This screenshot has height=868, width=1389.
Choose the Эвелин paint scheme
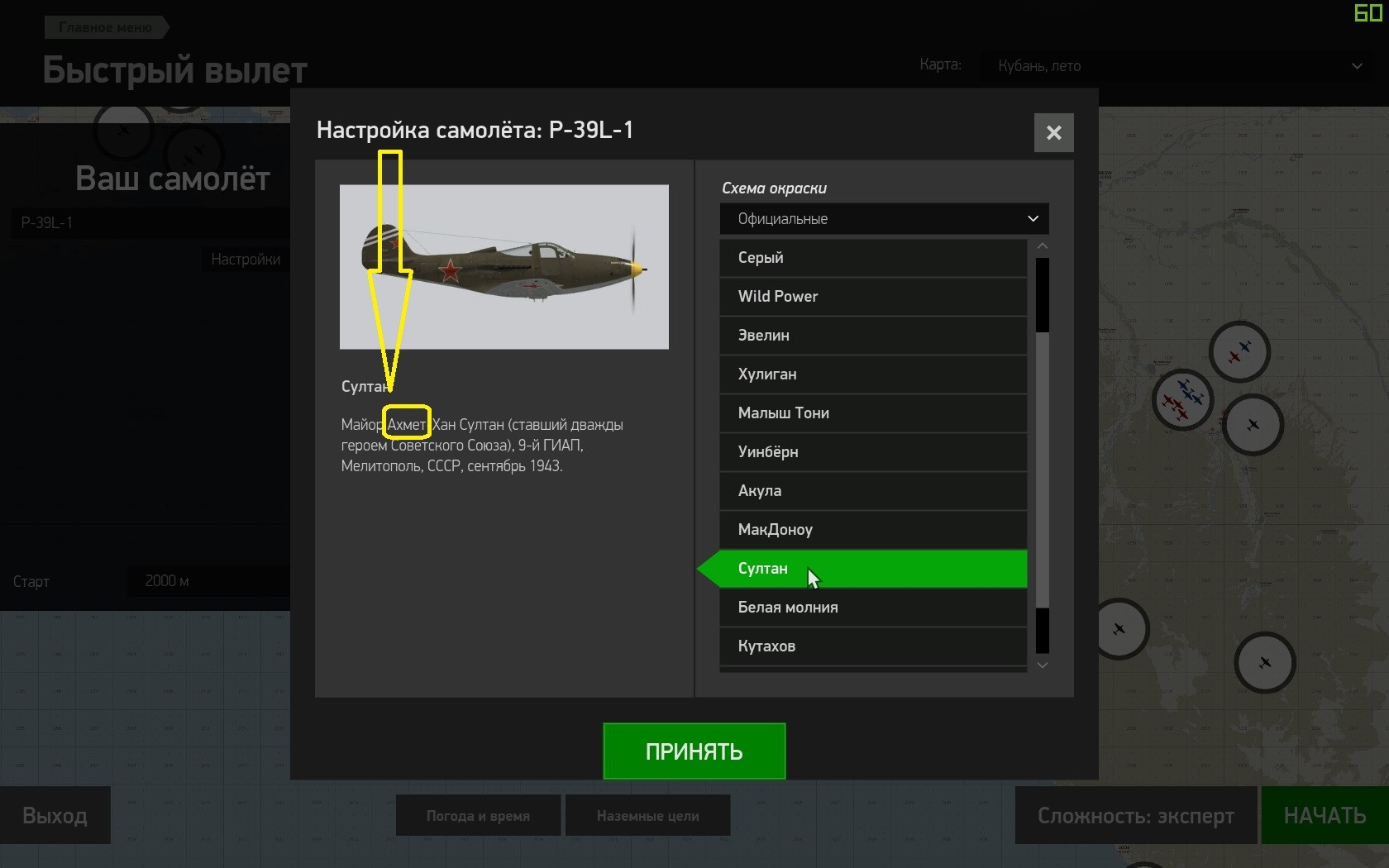click(873, 336)
